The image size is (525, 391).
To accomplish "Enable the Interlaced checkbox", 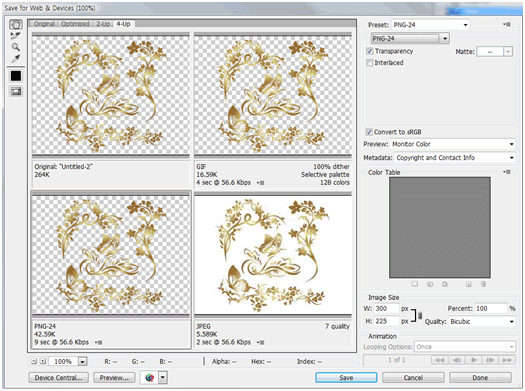I will [370, 63].
